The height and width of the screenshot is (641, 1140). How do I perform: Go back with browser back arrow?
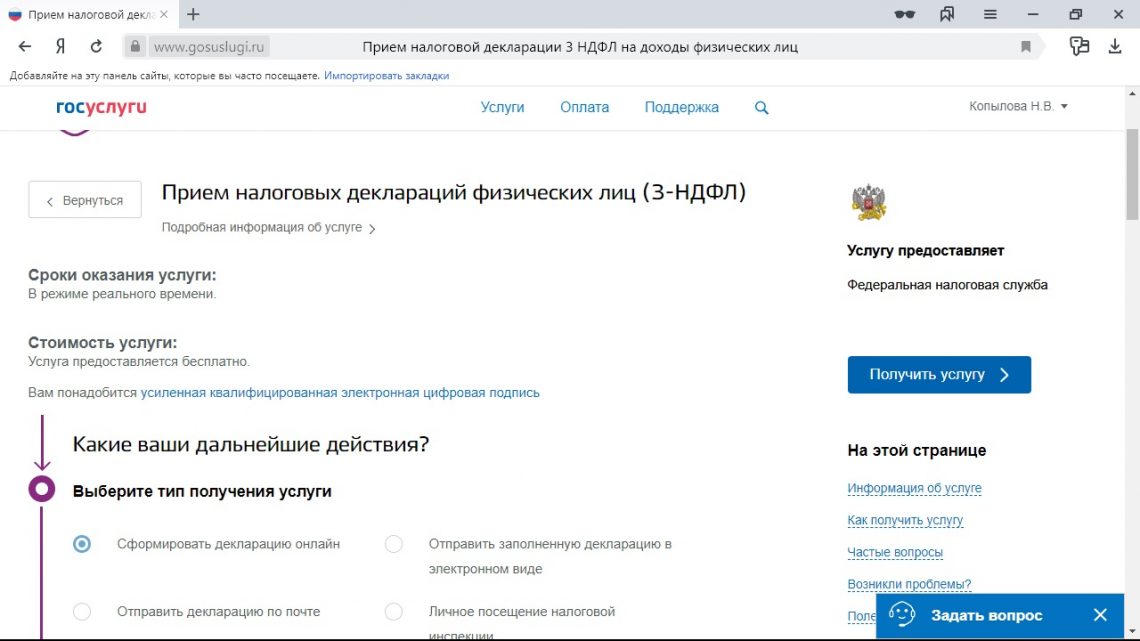pos(25,46)
